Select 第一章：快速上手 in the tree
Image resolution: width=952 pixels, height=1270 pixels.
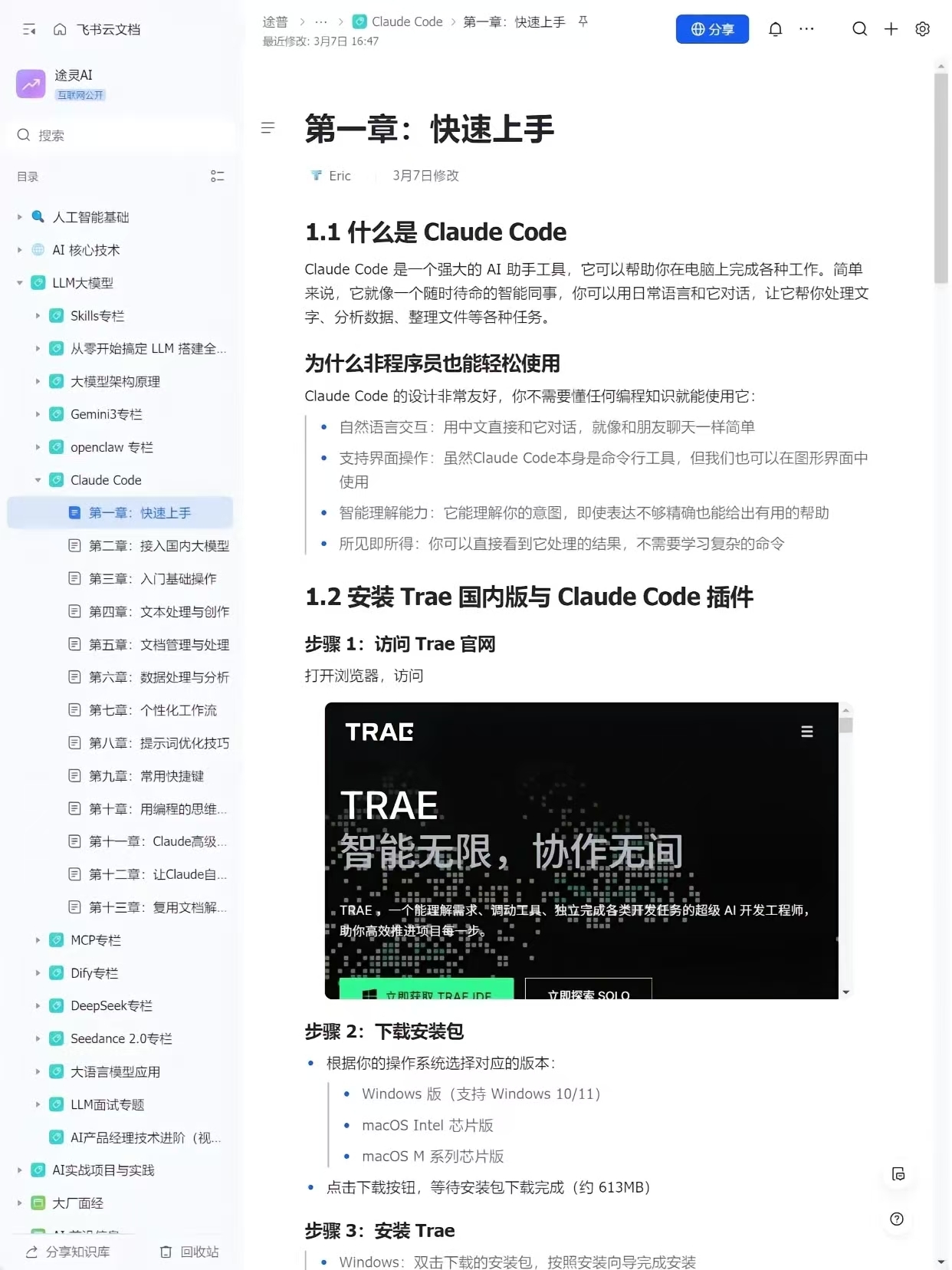click(x=120, y=512)
